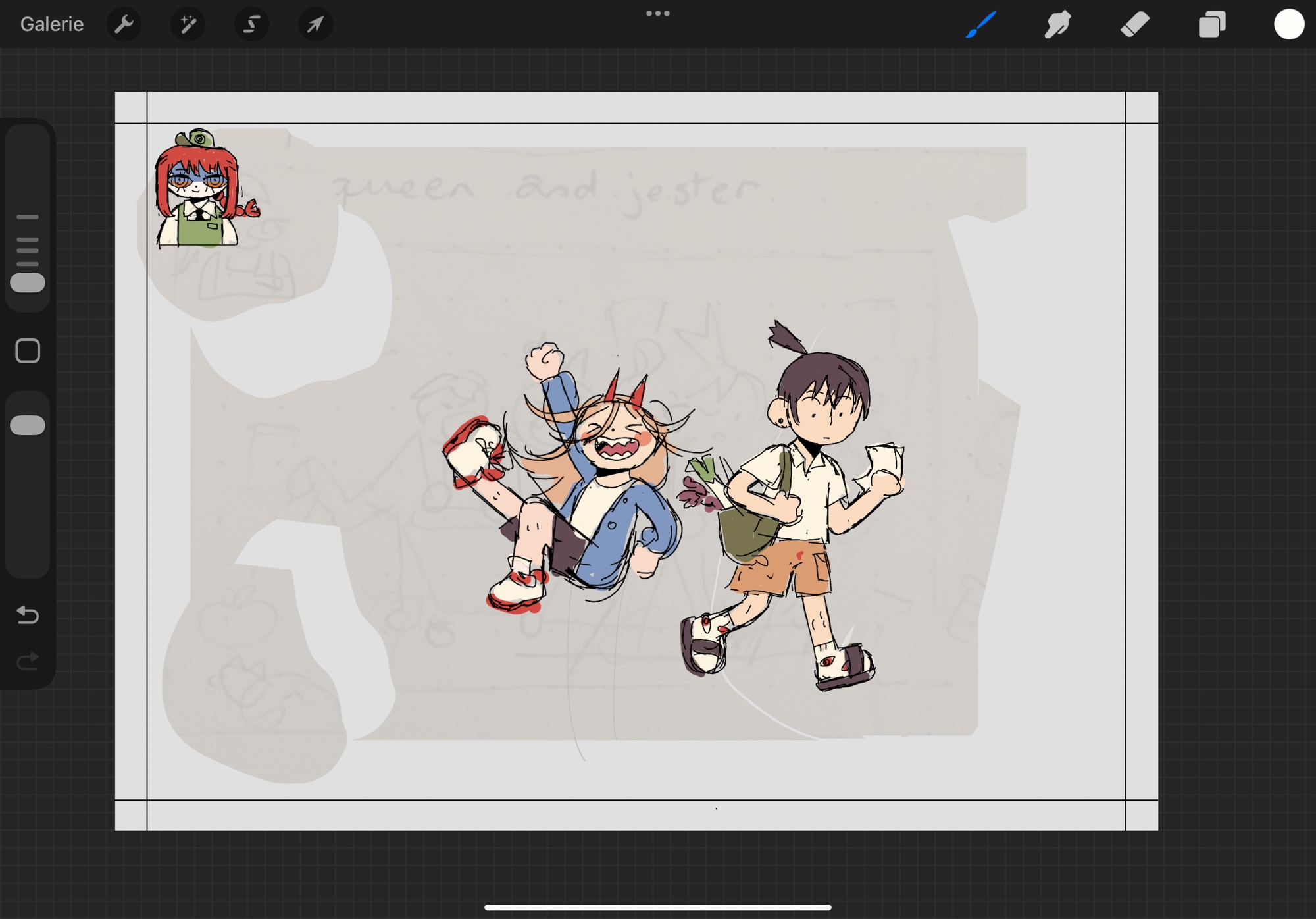Tap the brush opacity slider handle
This screenshot has height=919, width=1316.
coord(28,425)
